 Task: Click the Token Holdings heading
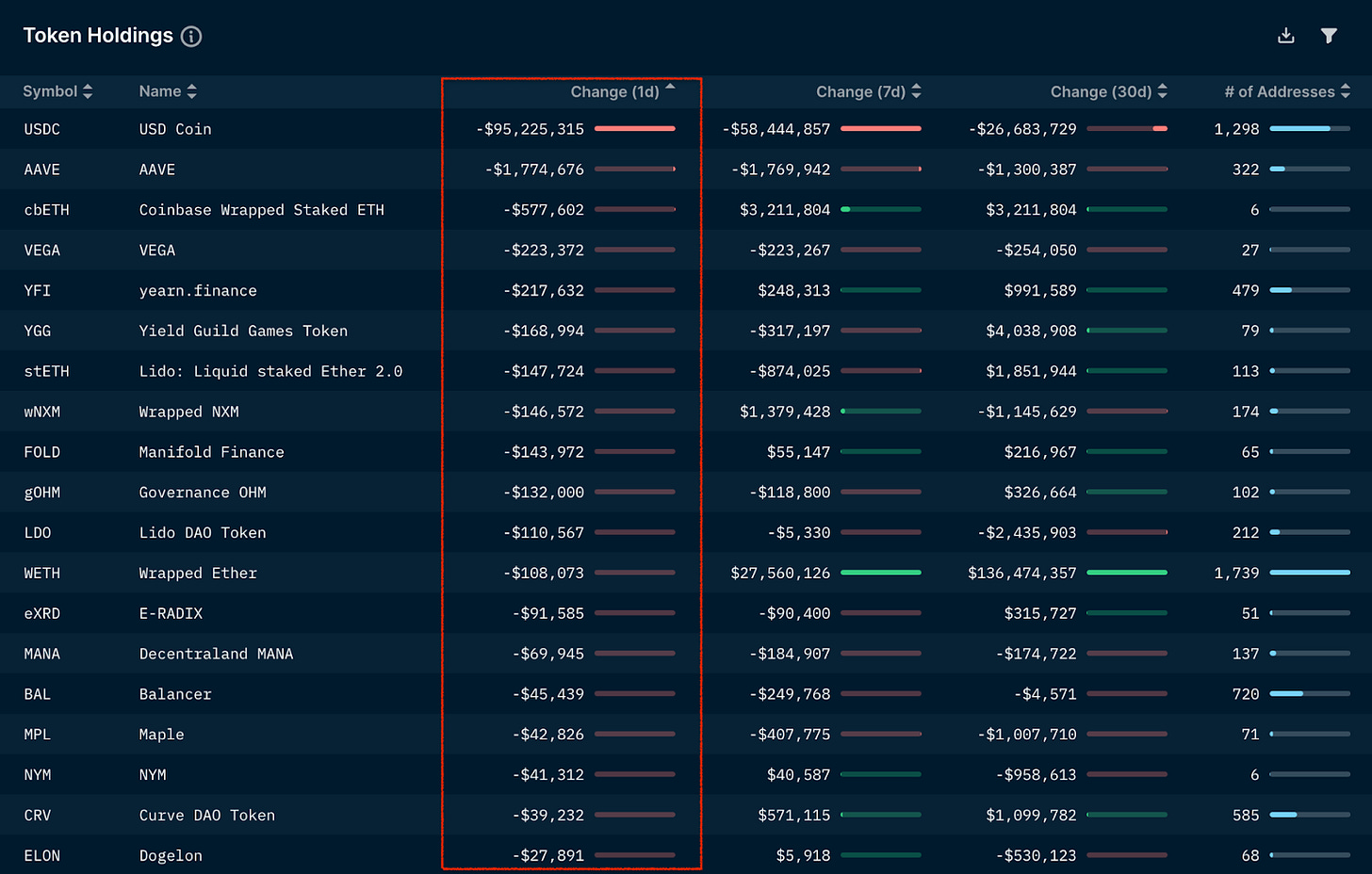tap(98, 36)
